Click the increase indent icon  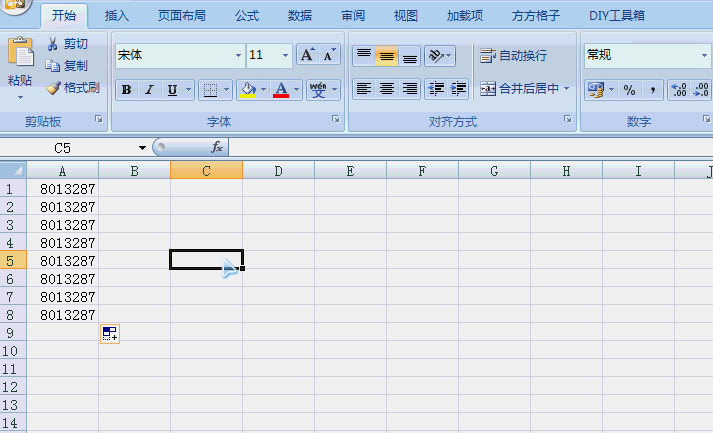pyautogui.click(x=459, y=89)
